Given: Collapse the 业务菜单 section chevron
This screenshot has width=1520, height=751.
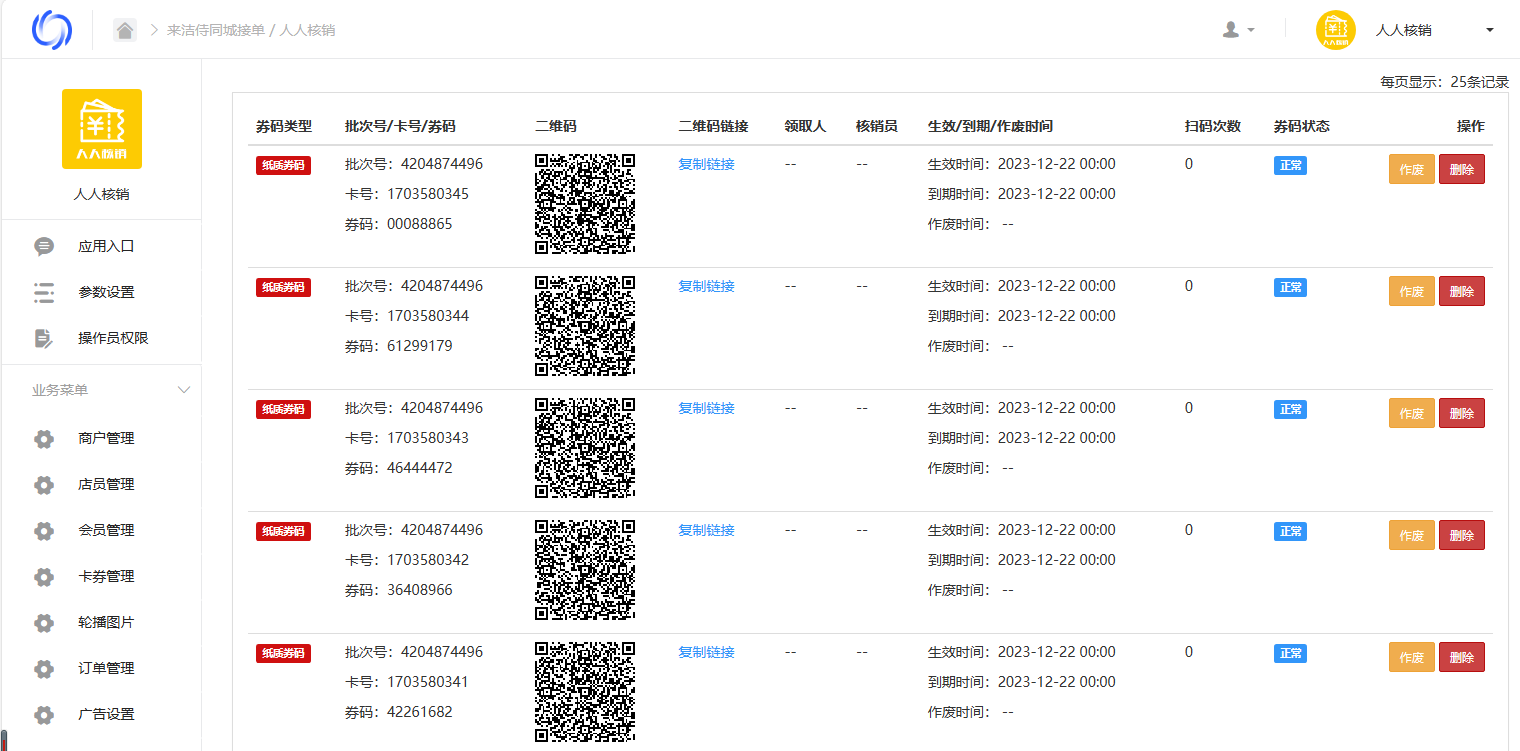Looking at the screenshot, I should tap(184, 390).
